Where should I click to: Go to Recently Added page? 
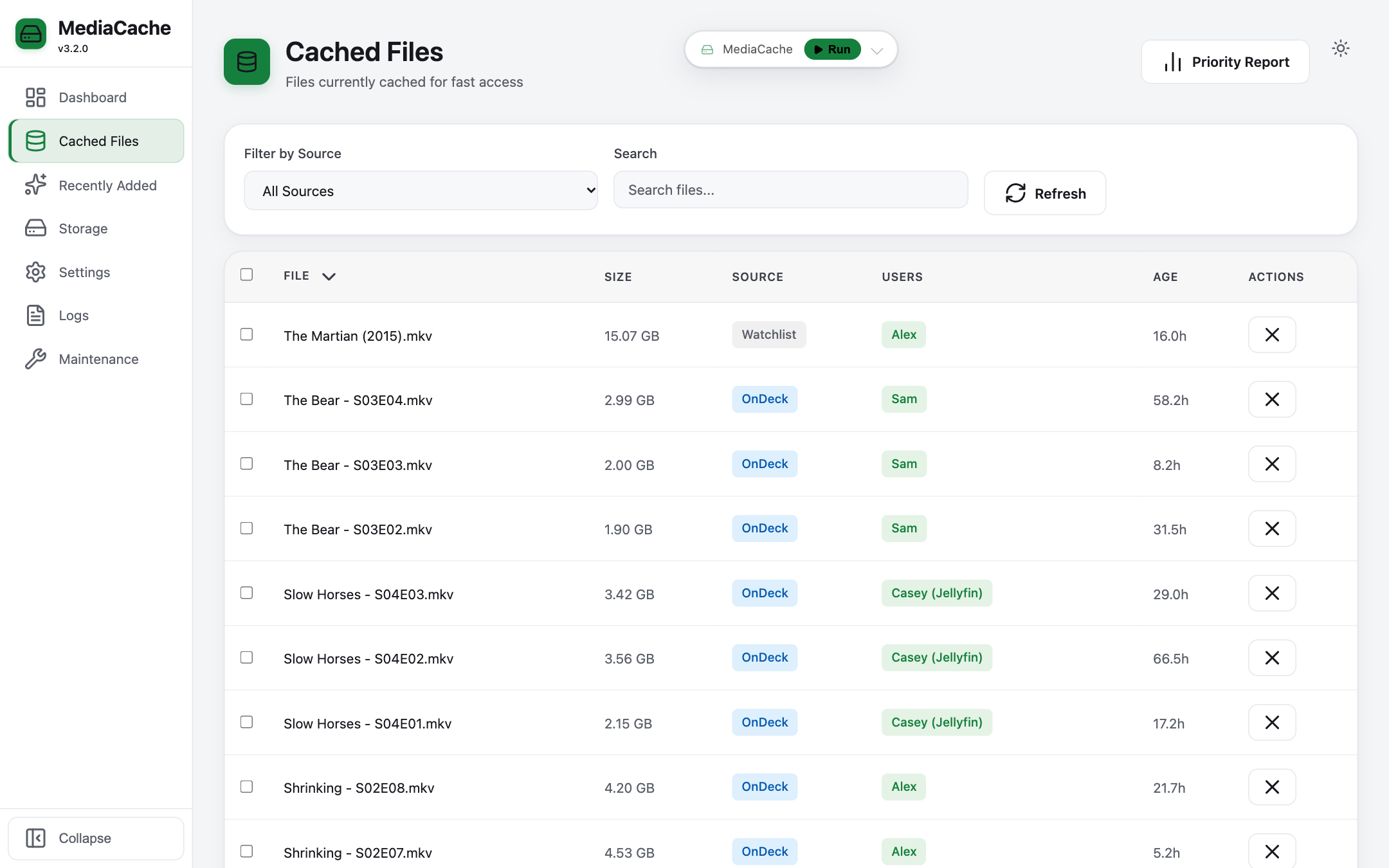96,185
